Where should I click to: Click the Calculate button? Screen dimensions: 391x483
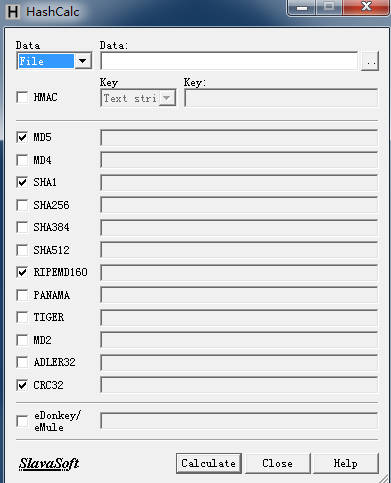click(x=209, y=463)
